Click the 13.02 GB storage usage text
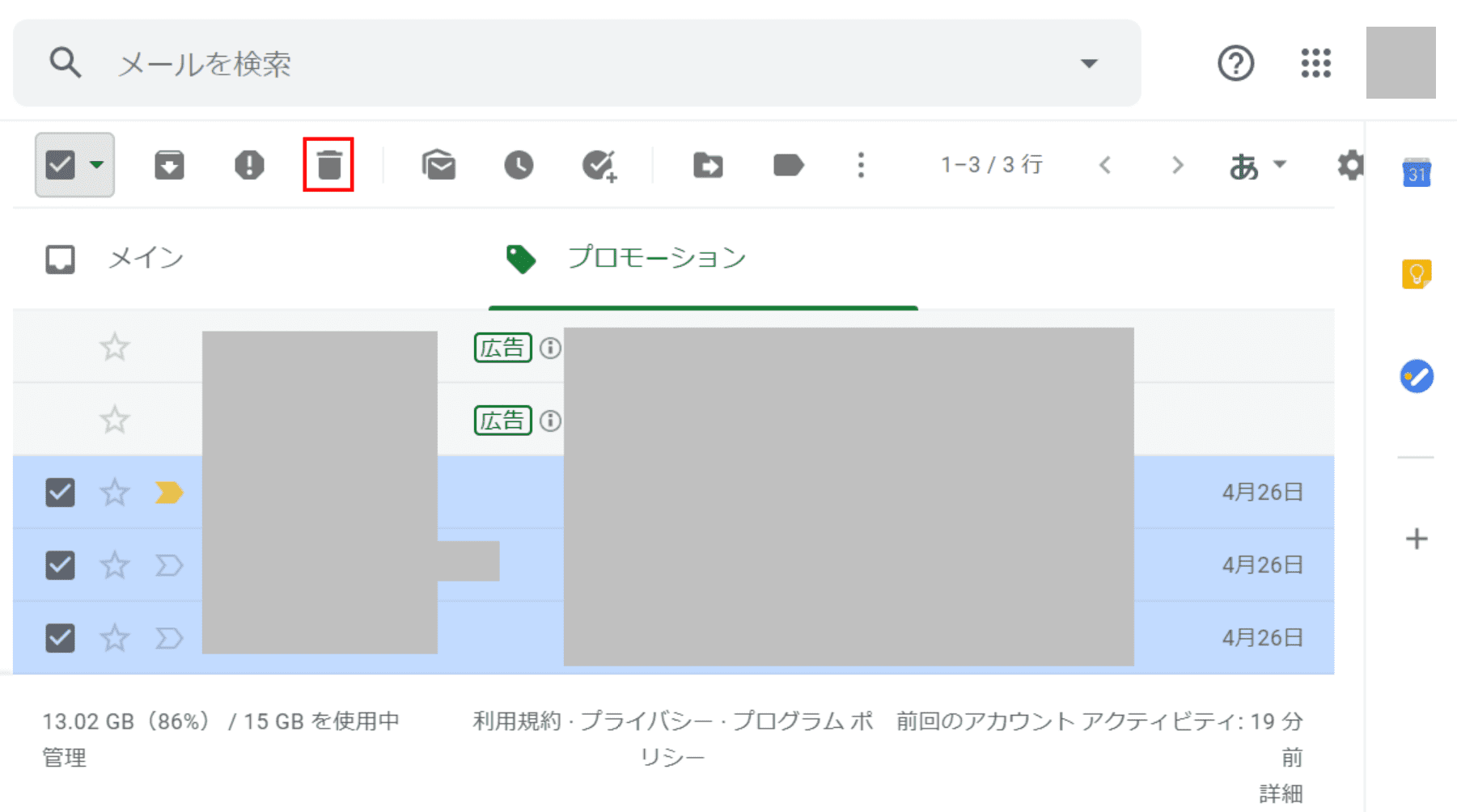The width and height of the screenshot is (1457, 812). pyautogui.click(x=221, y=721)
